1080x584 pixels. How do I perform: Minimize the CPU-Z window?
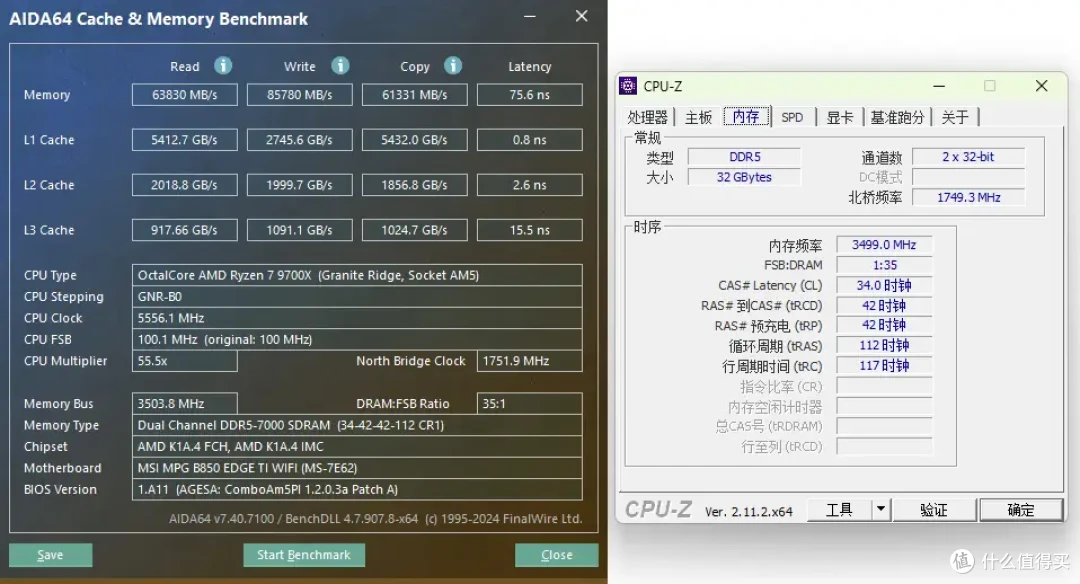coord(939,86)
